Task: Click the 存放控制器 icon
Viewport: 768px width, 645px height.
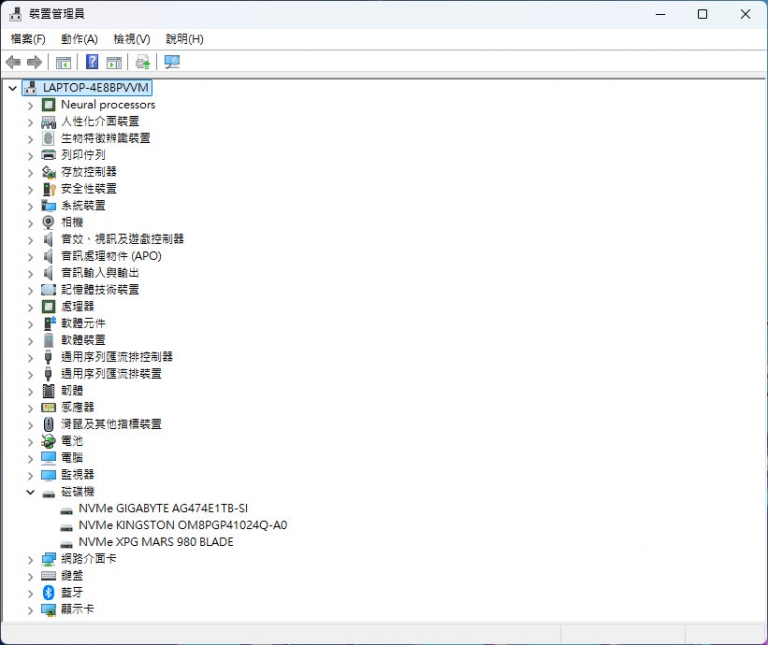Action: (x=48, y=172)
